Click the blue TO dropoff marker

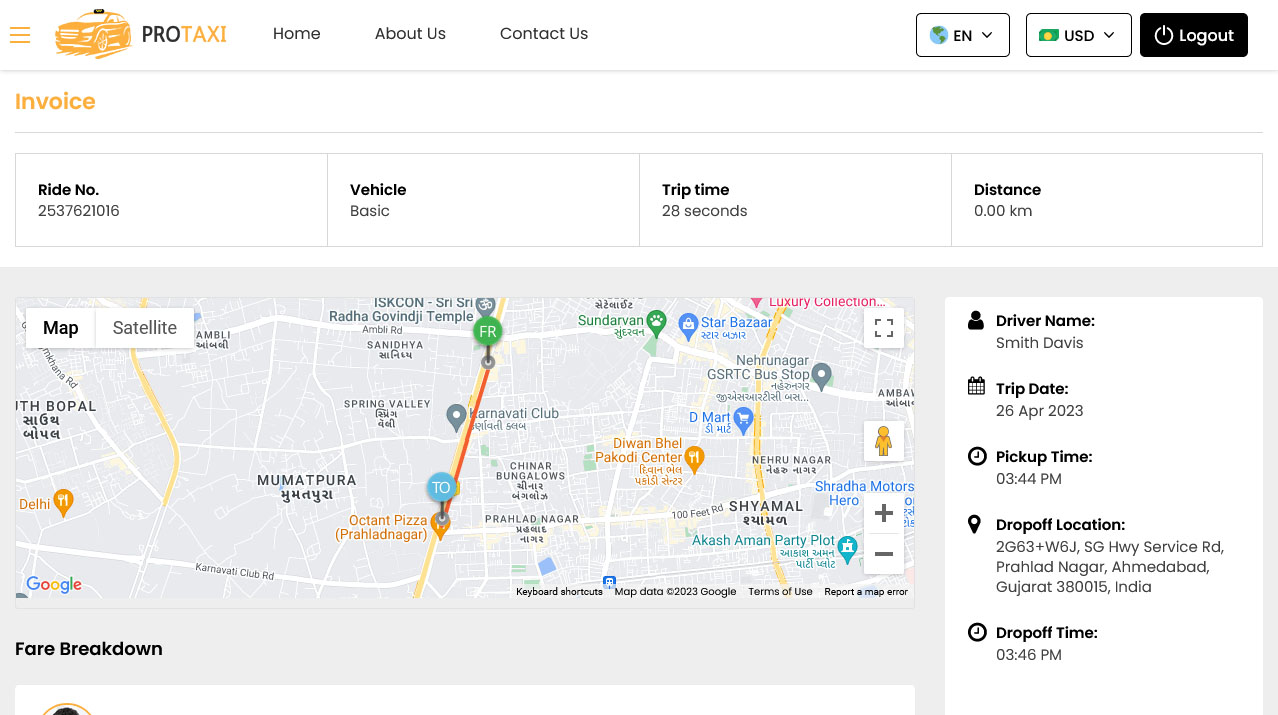[x=441, y=488]
